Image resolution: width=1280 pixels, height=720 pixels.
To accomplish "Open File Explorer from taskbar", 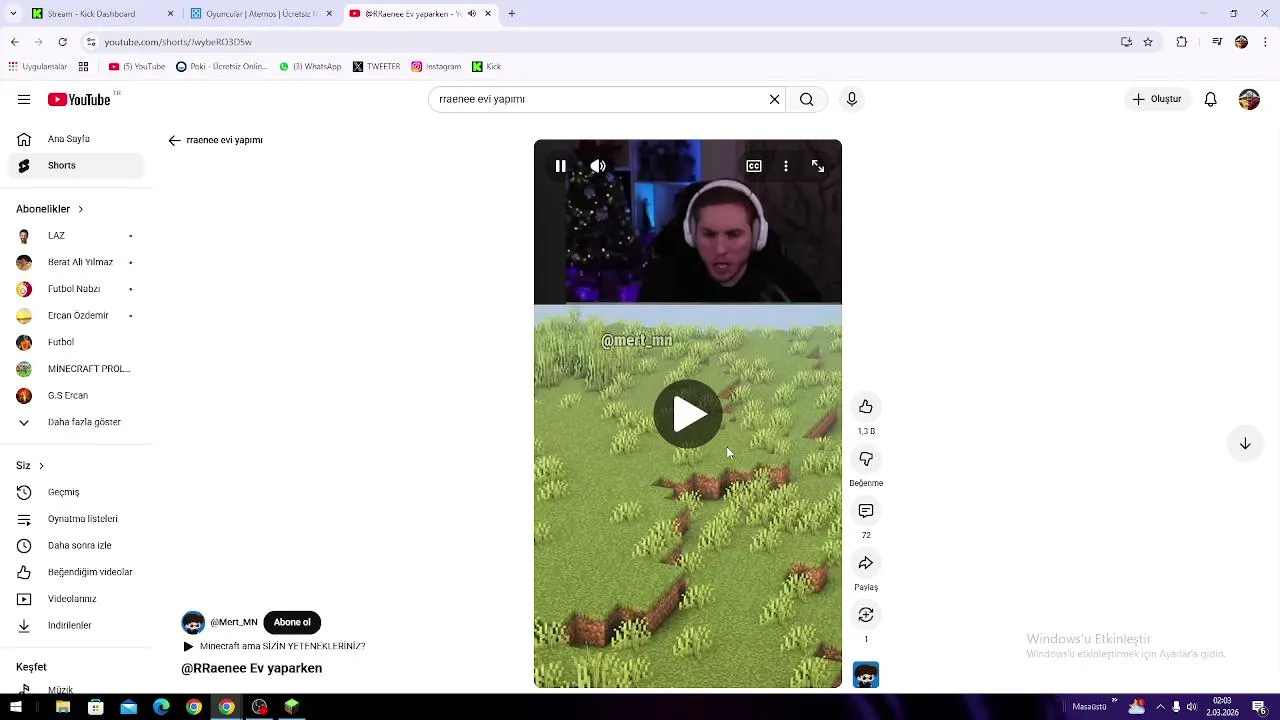I will click(63, 707).
